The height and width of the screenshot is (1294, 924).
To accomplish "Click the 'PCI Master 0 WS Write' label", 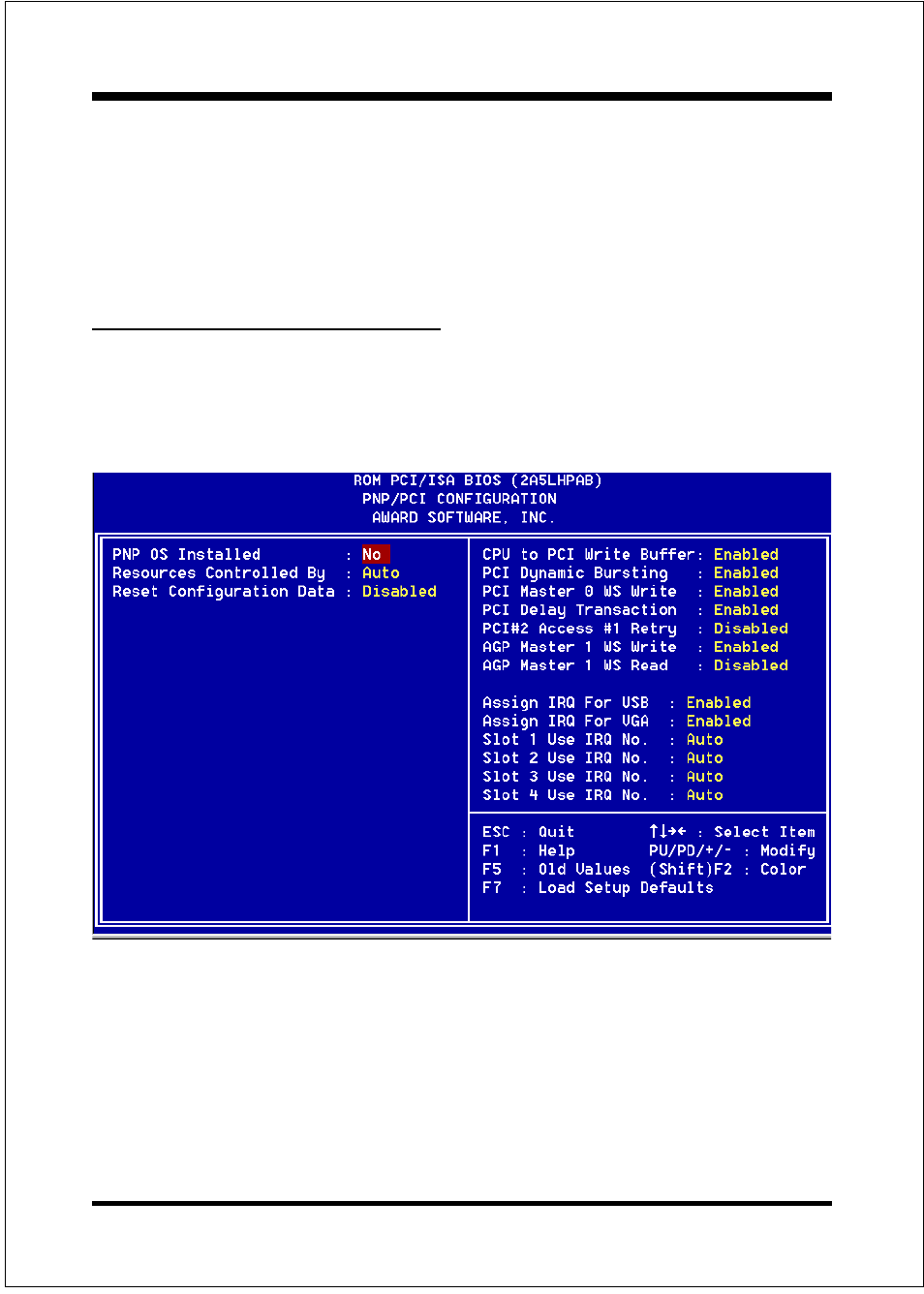I will click(579, 591).
